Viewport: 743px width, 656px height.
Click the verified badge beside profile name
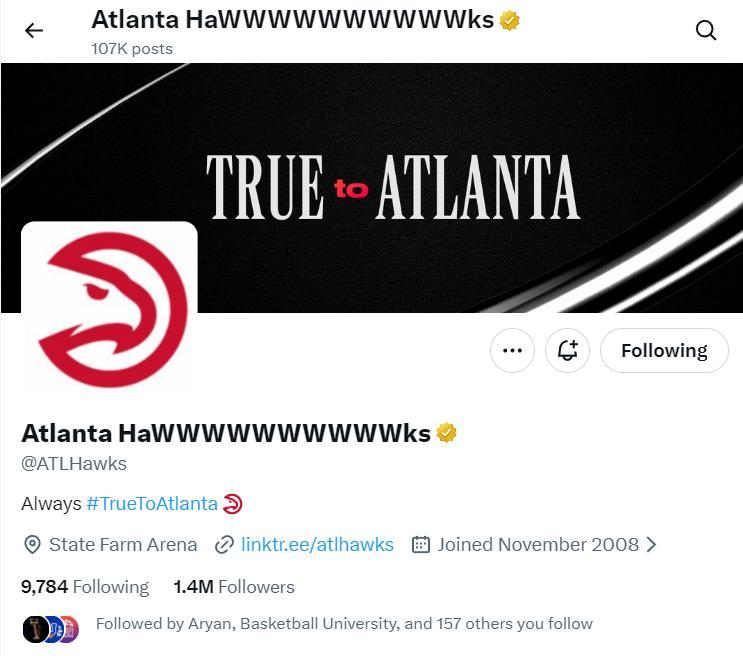(x=446, y=432)
